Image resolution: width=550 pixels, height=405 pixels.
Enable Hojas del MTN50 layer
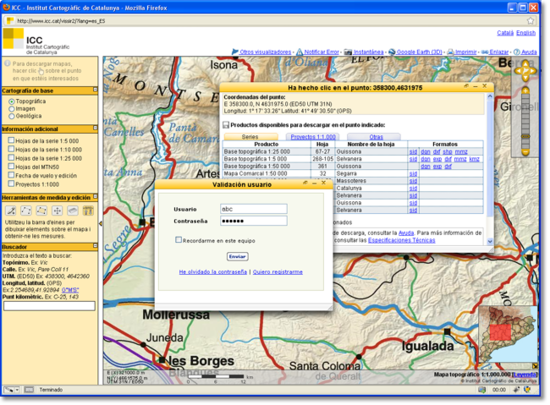point(11,166)
